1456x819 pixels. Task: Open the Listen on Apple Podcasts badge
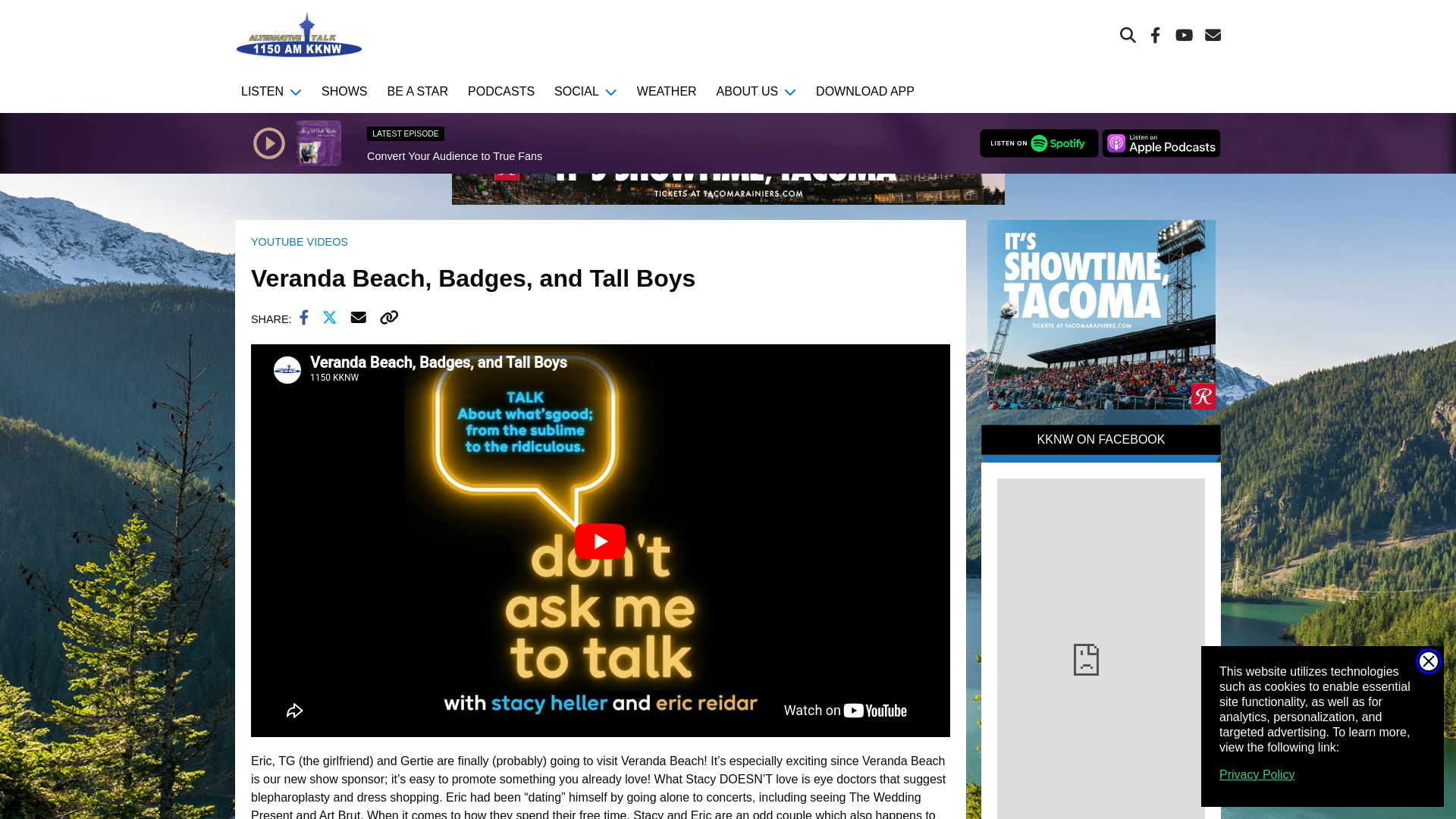(x=1161, y=143)
